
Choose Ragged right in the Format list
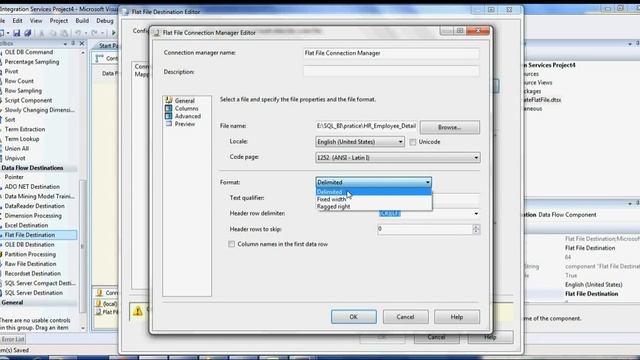(x=373, y=207)
